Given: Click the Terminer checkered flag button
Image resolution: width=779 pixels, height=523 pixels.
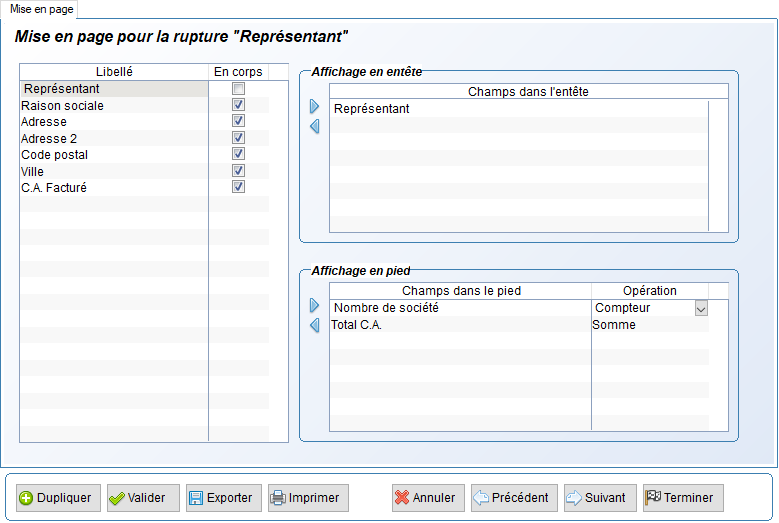Looking at the screenshot, I should [x=683, y=498].
